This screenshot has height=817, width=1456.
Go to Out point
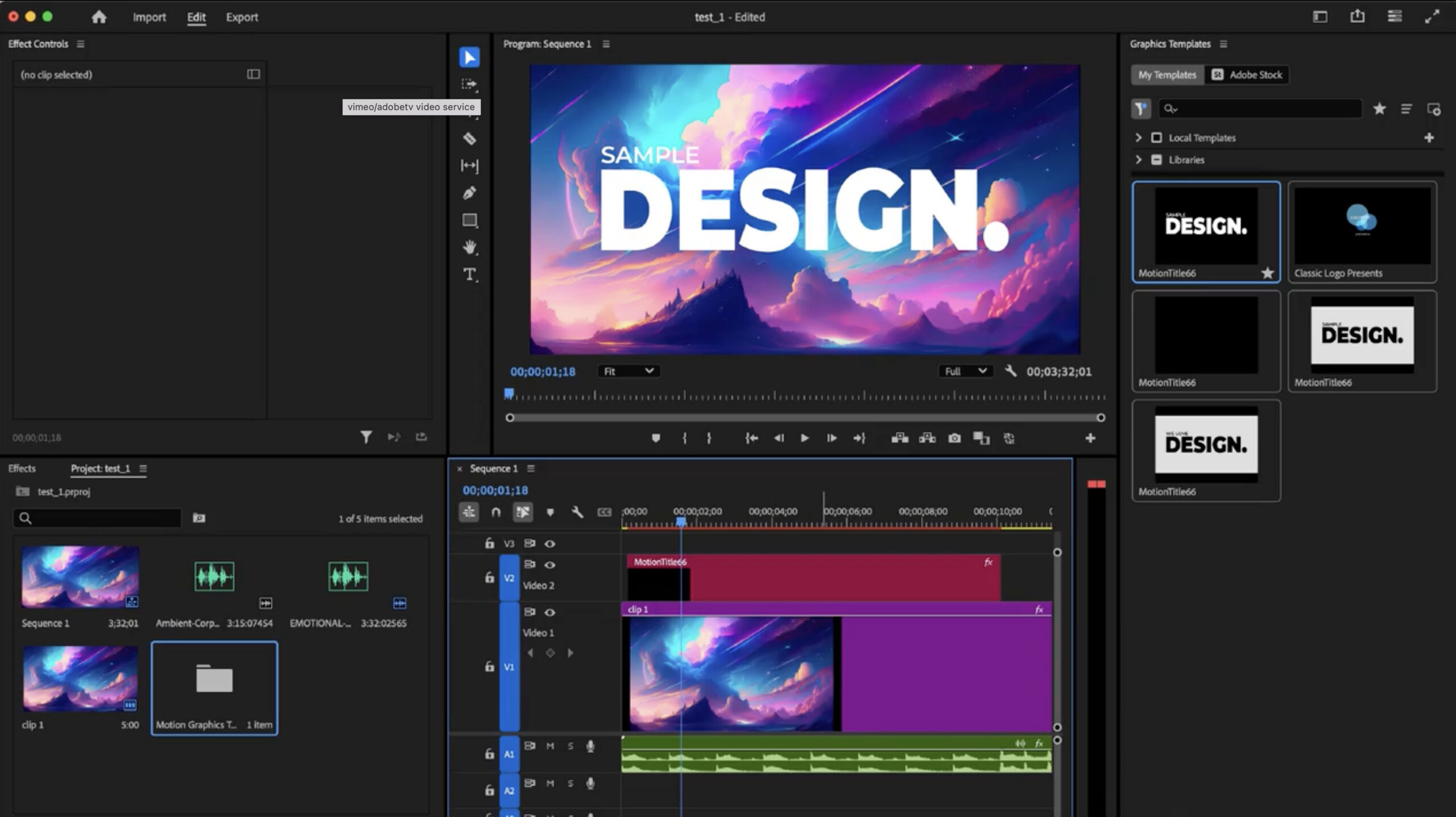coord(859,438)
